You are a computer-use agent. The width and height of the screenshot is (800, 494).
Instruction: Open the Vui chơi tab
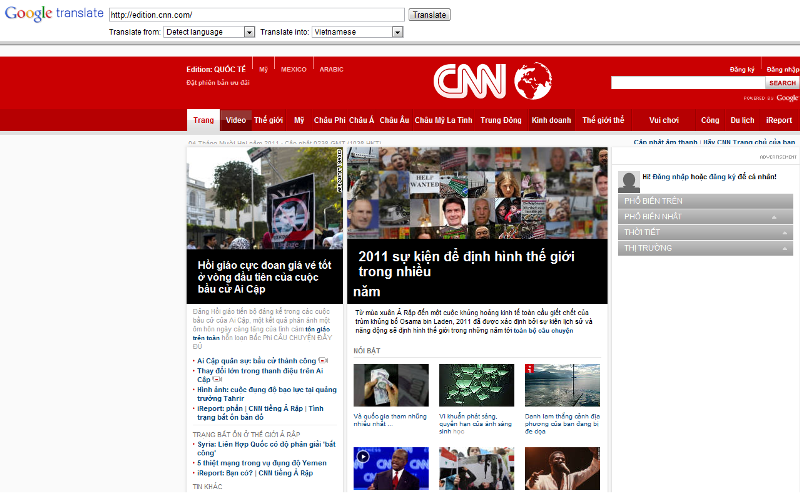pos(664,120)
